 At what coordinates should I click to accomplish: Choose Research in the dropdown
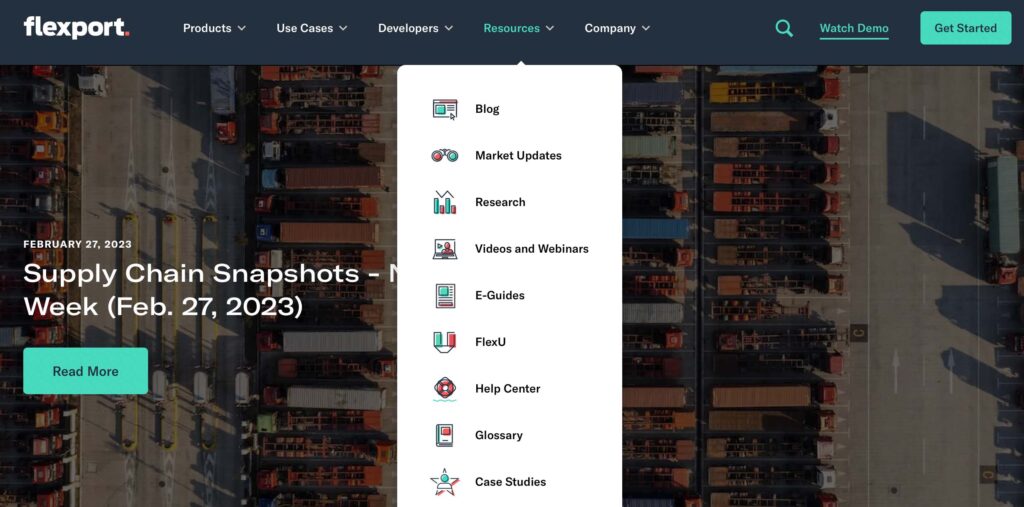coord(500,202)
